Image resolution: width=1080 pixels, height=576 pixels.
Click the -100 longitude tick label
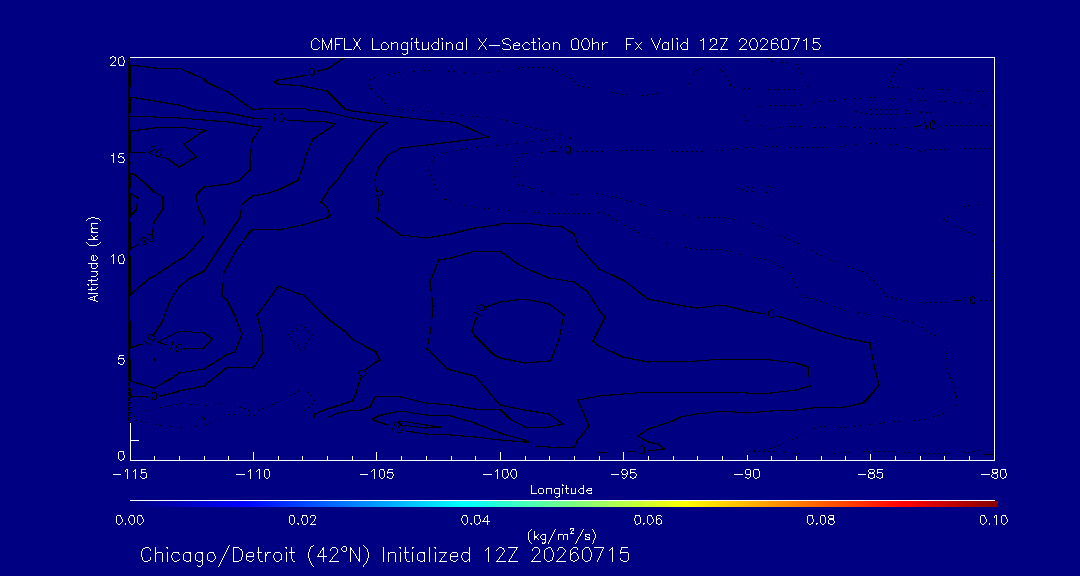(x=500, y=474)
